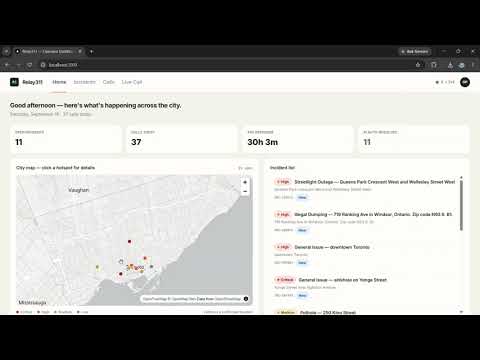
Task: Click the site info icon beside localhost
Action: [x=43, y=65]
